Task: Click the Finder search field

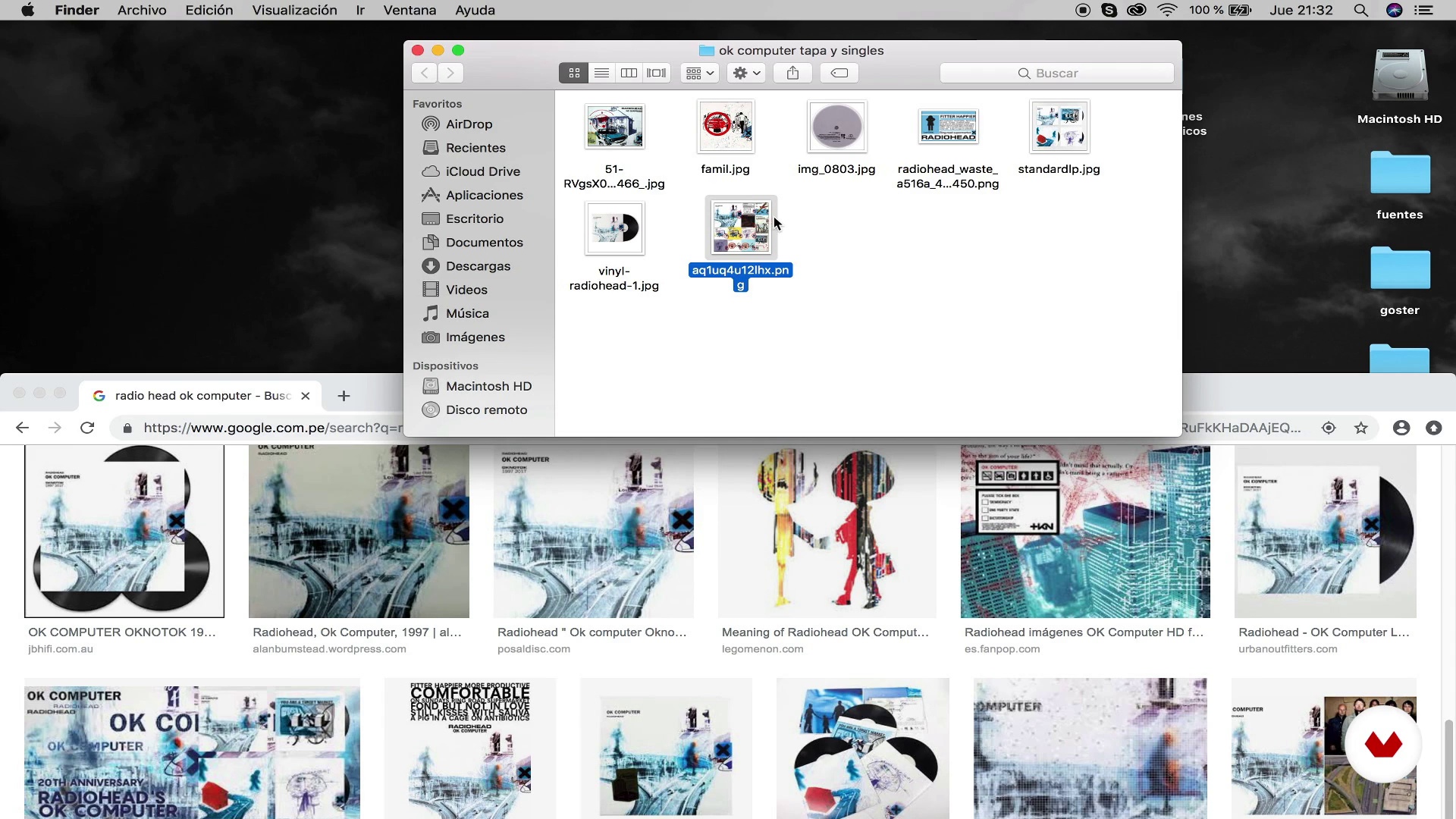Action: click(x=1056, y=73)
